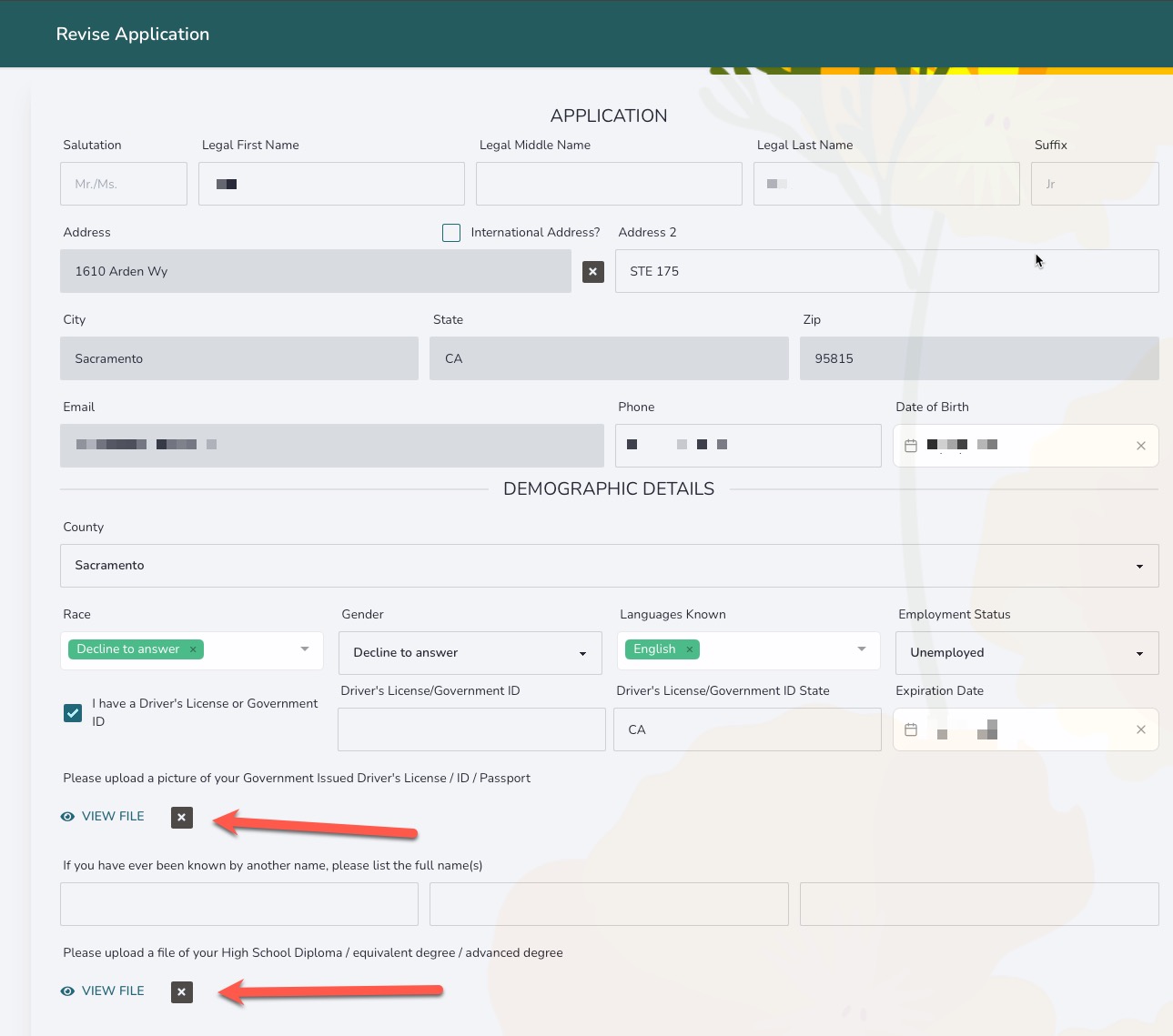Check the International Address checkbox
Image resolution: width=1173 pixels, height=1036 pixels.
(451, 233)
